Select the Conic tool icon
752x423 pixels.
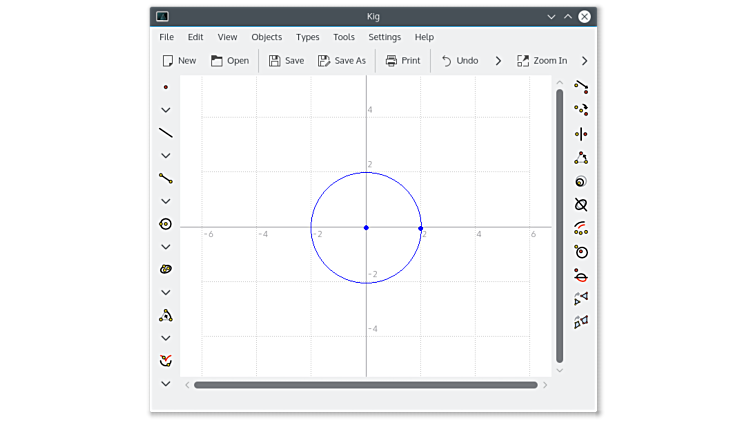166,269
